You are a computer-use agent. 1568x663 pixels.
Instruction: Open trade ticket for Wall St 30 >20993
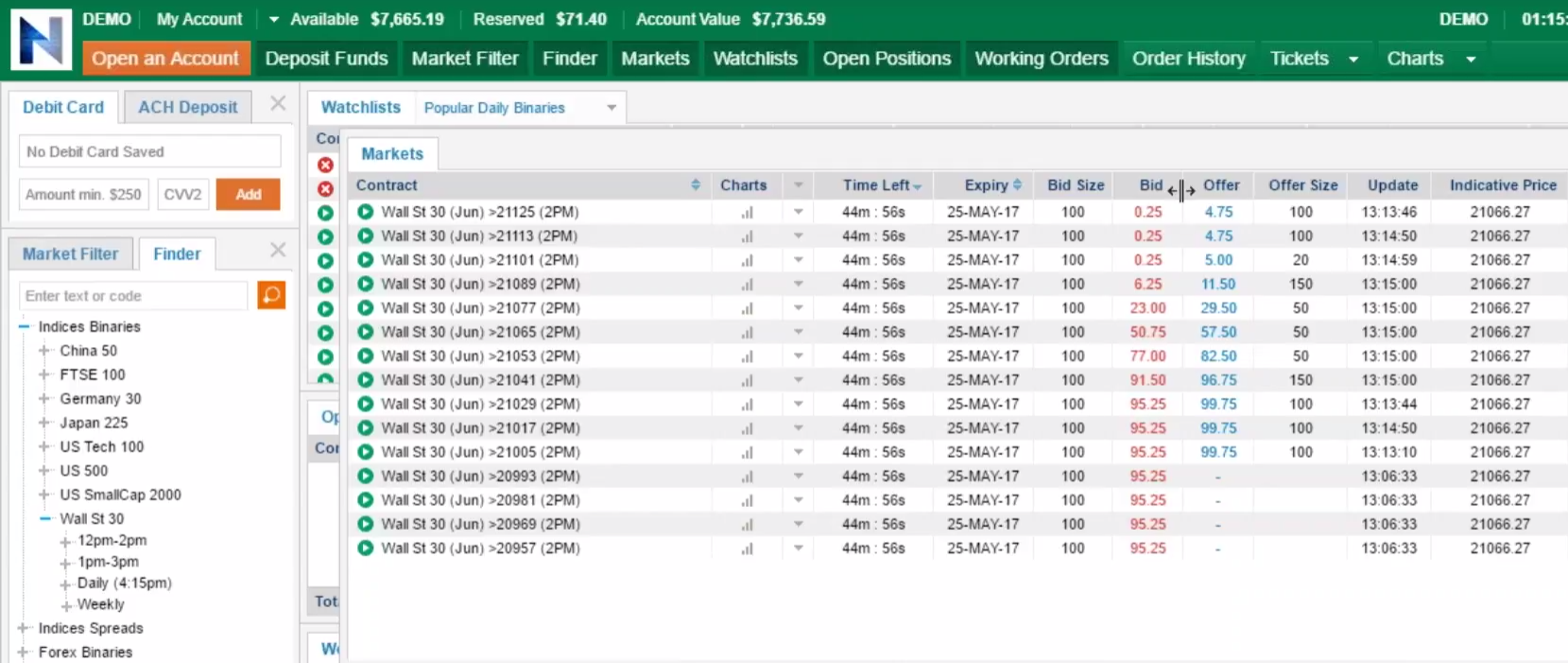[365, 476]
